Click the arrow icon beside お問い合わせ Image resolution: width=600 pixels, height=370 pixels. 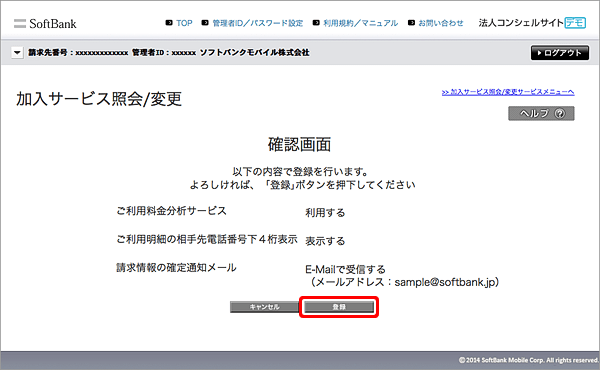click(x=411, y=23)
